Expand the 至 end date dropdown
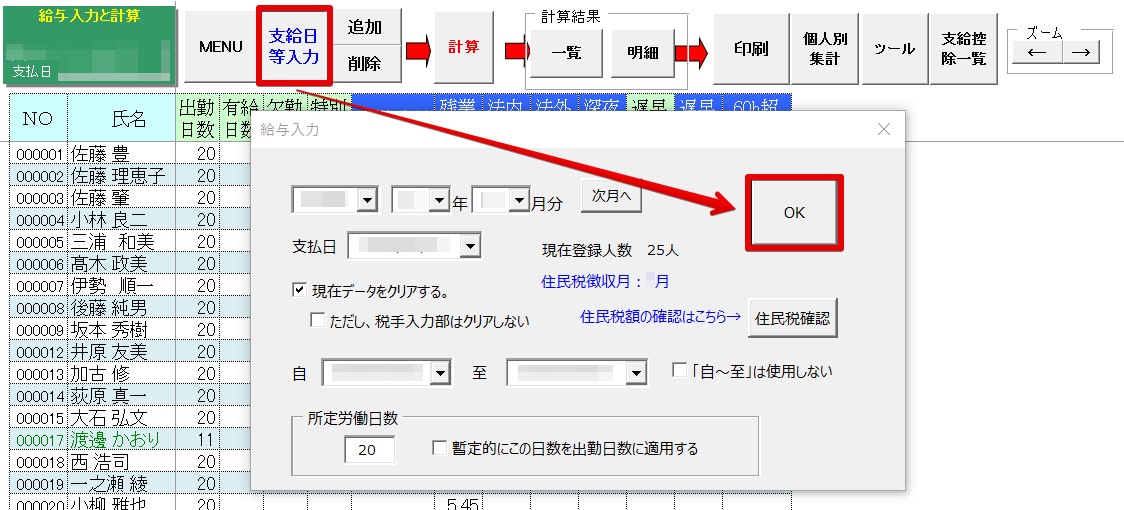This screenshot has height=510, width=1124. tap(636, 373)
